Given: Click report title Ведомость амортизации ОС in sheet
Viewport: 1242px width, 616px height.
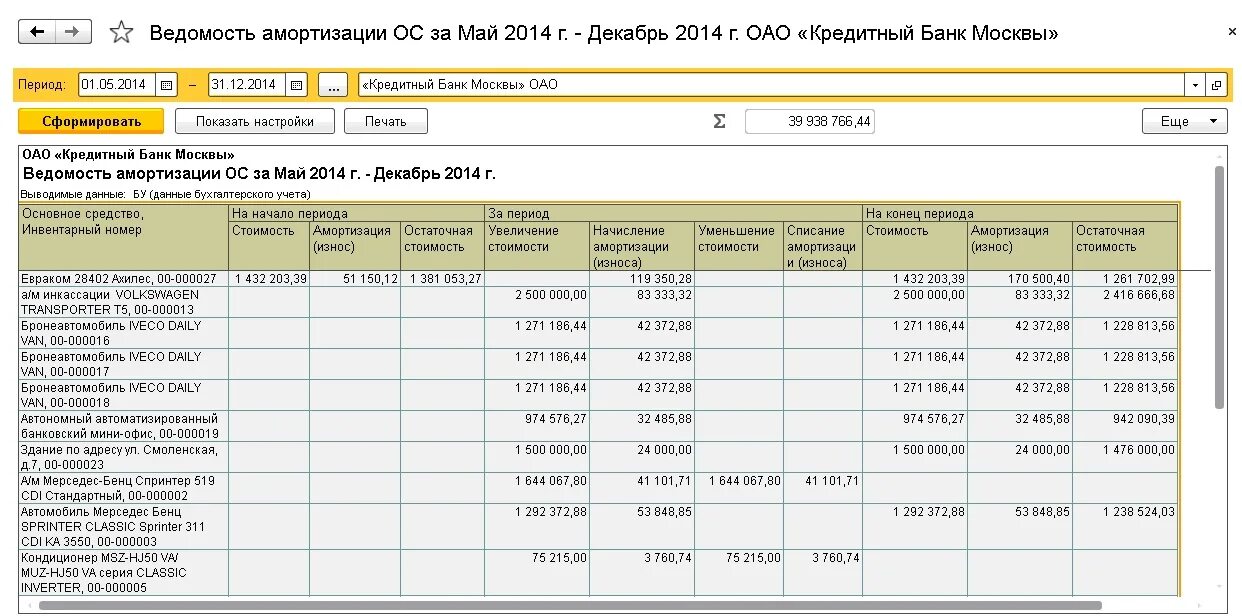Looking at the screenshot, I should pos(259,173).
